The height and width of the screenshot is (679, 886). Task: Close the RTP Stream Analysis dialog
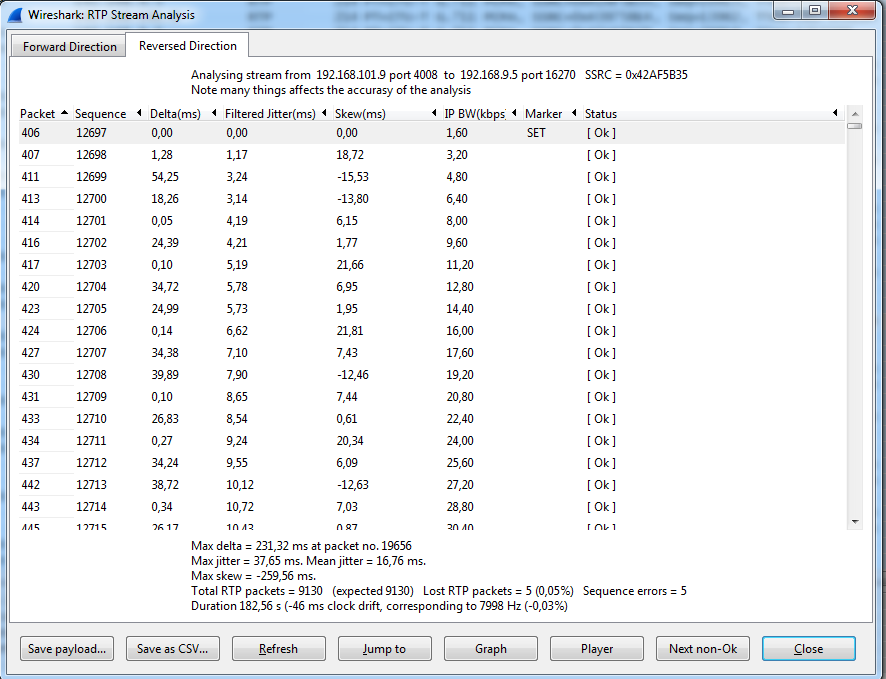coord(808,649)
